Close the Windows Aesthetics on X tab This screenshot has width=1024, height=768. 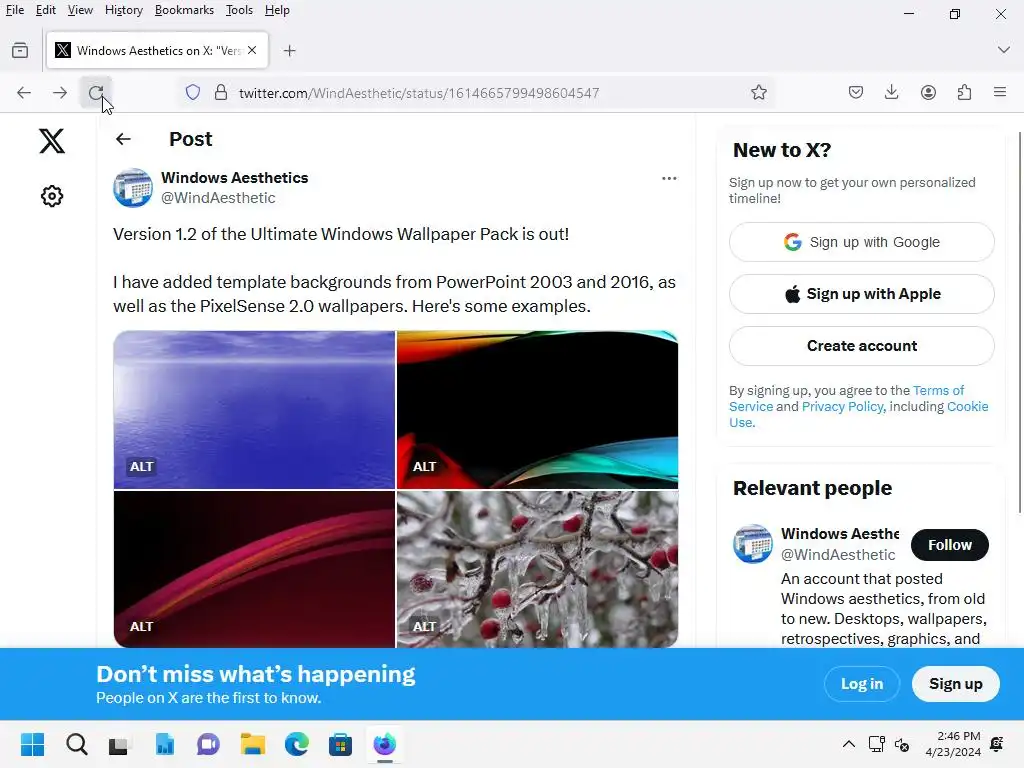pyautogui.click(x=252, y=50)
